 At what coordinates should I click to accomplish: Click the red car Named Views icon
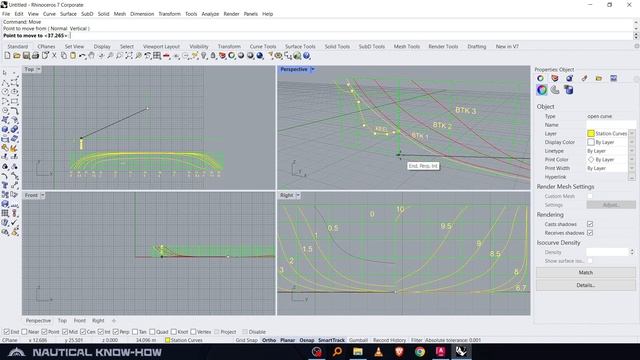(167, 56)
